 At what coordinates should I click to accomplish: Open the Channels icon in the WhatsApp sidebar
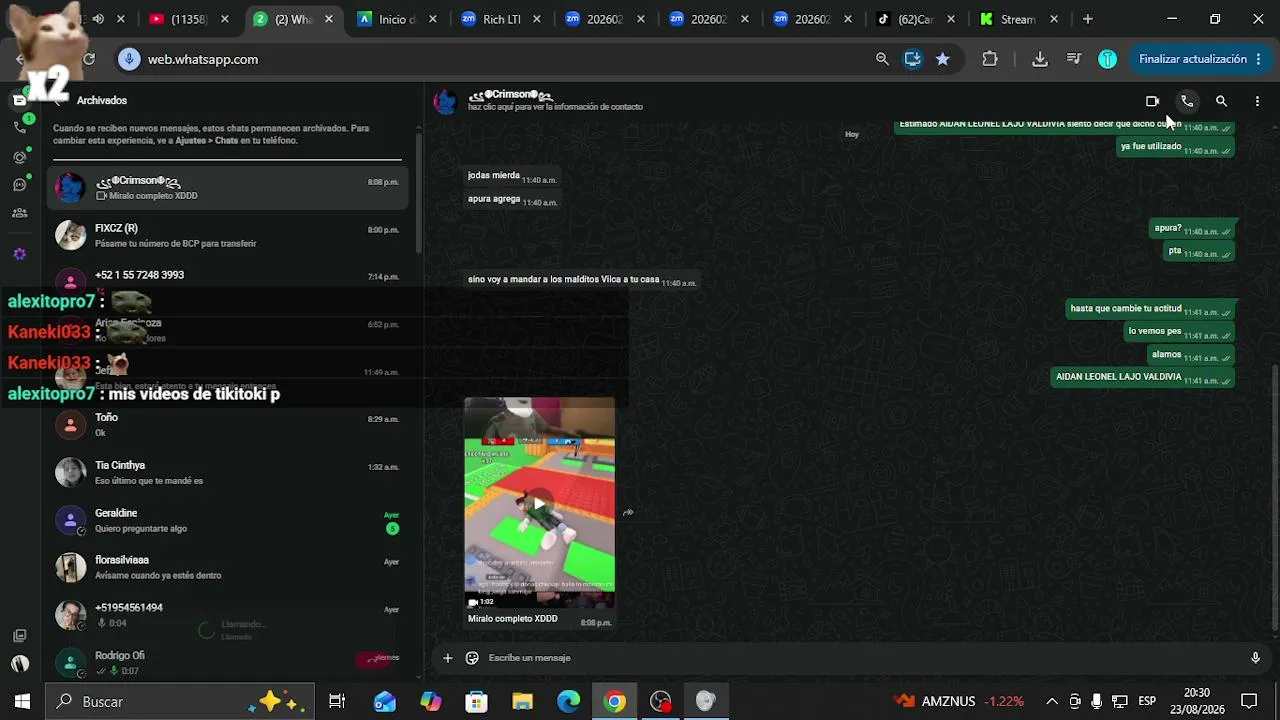pyautogui.click(x=20, y=185)
